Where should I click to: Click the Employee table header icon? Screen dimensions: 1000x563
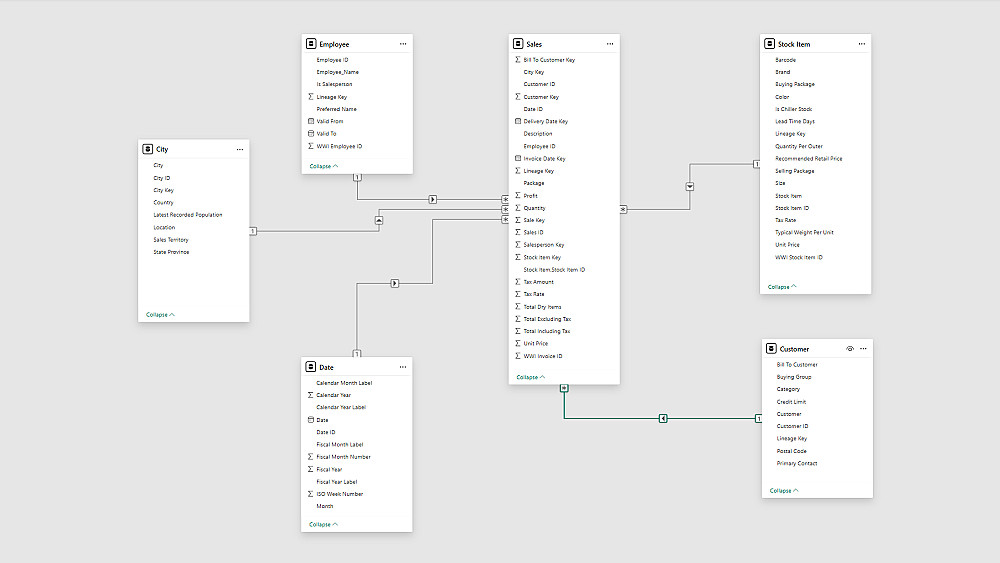[311, 44]
